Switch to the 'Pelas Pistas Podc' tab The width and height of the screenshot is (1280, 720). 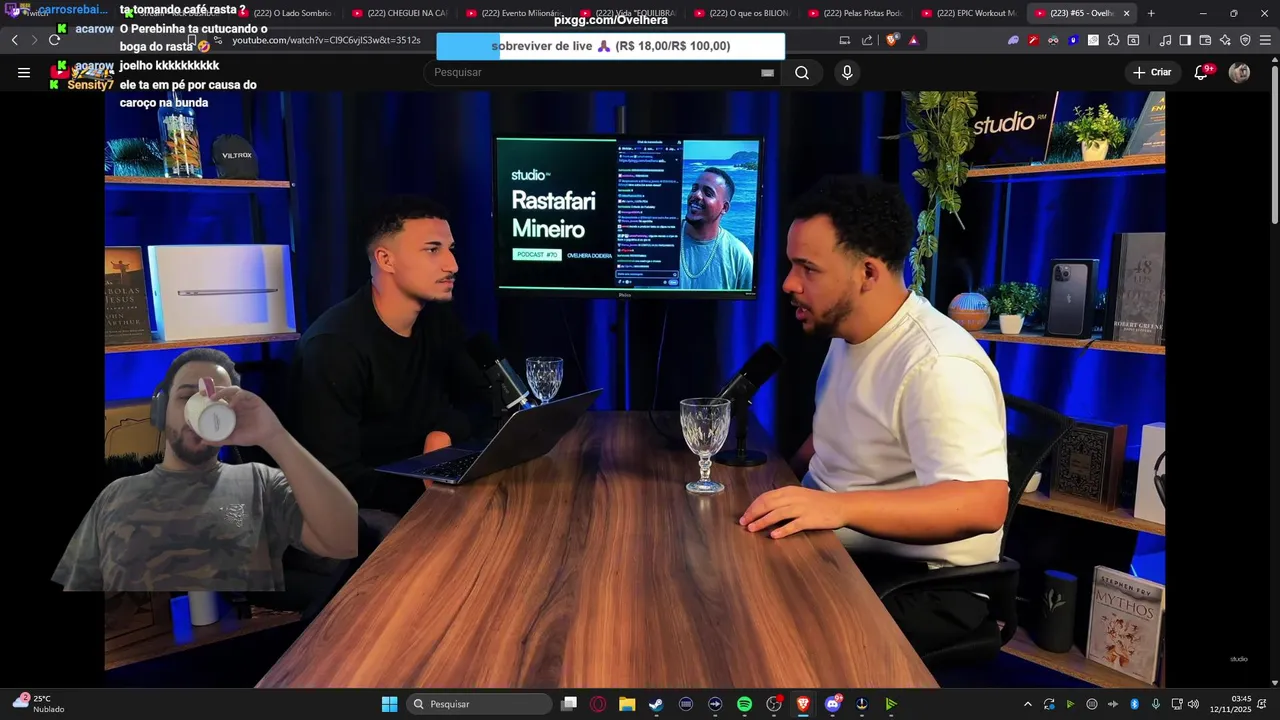(x=855, y=13)
